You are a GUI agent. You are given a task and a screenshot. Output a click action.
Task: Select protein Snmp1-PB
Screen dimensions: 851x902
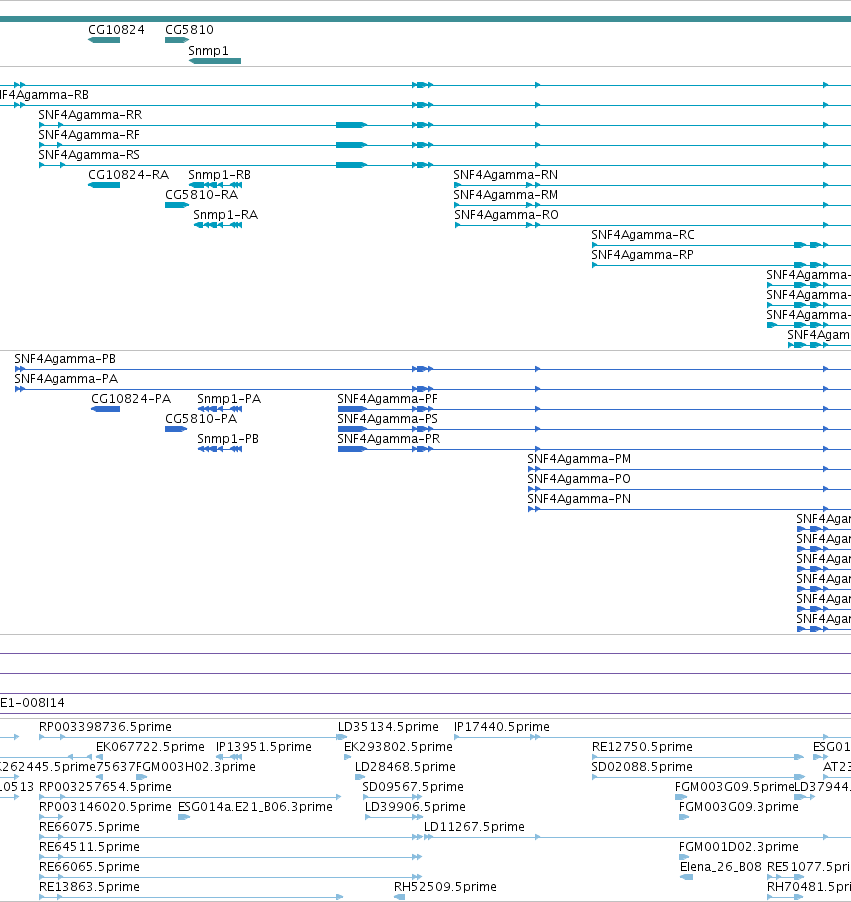tap(228, 438)
